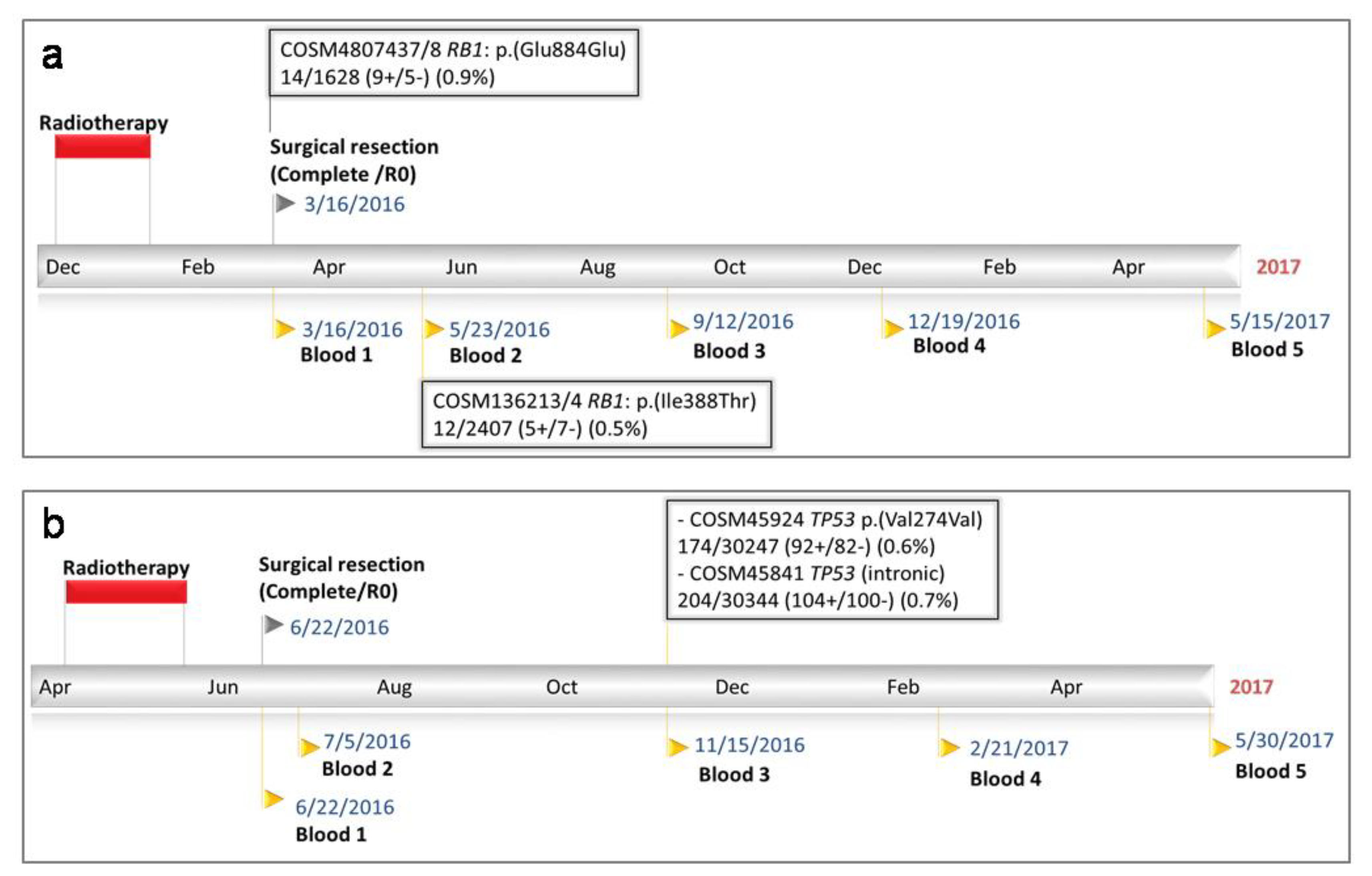
Task: Click the red Radiotherapy bar in panel b
Action: (126, 592)
